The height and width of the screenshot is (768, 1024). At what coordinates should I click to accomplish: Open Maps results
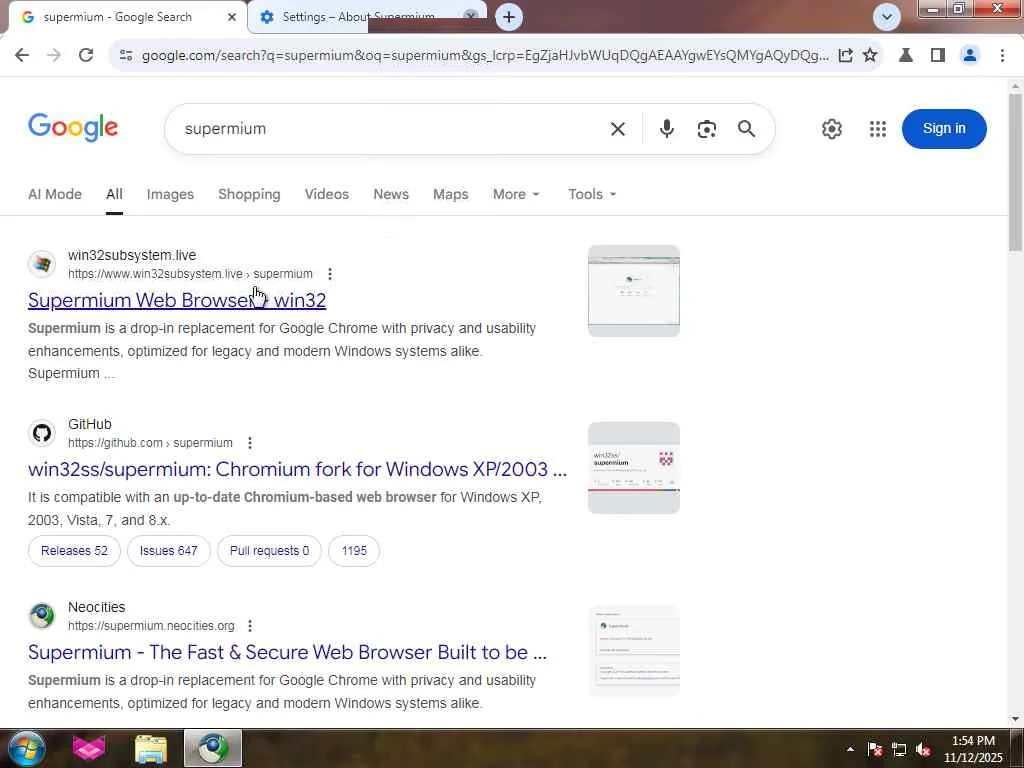451,194
